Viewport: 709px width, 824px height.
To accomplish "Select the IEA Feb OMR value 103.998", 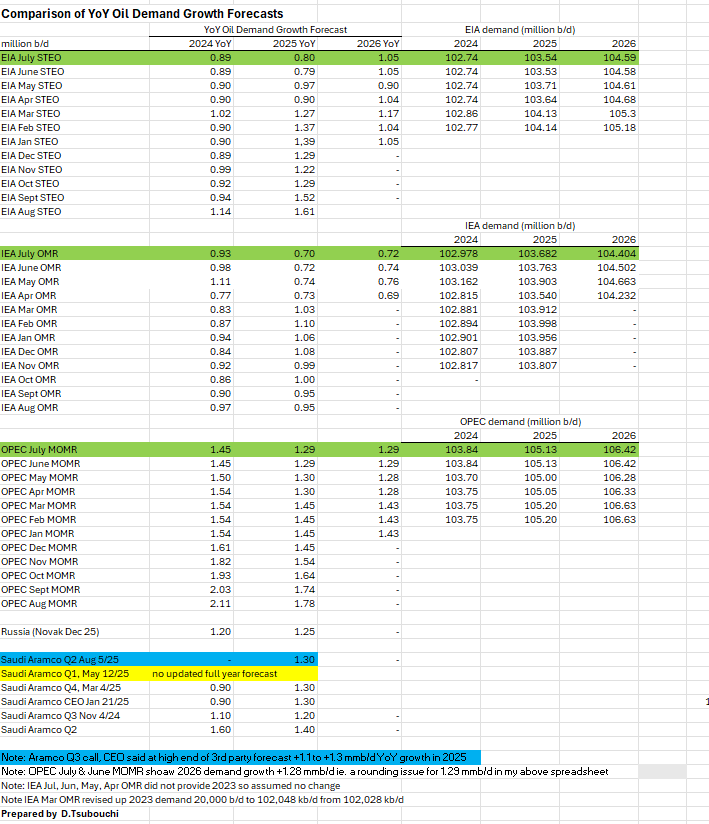I will pos(537,324).
